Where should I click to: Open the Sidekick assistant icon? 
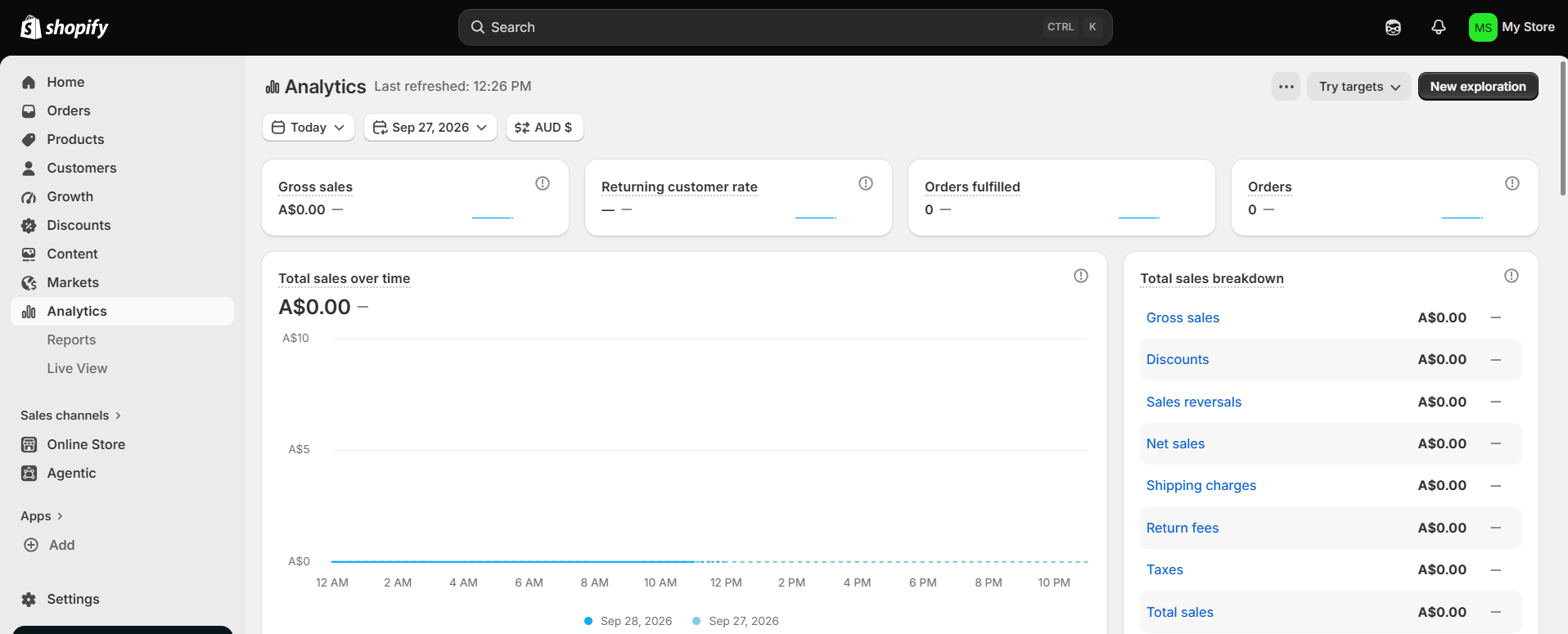tap(1393, 27)
